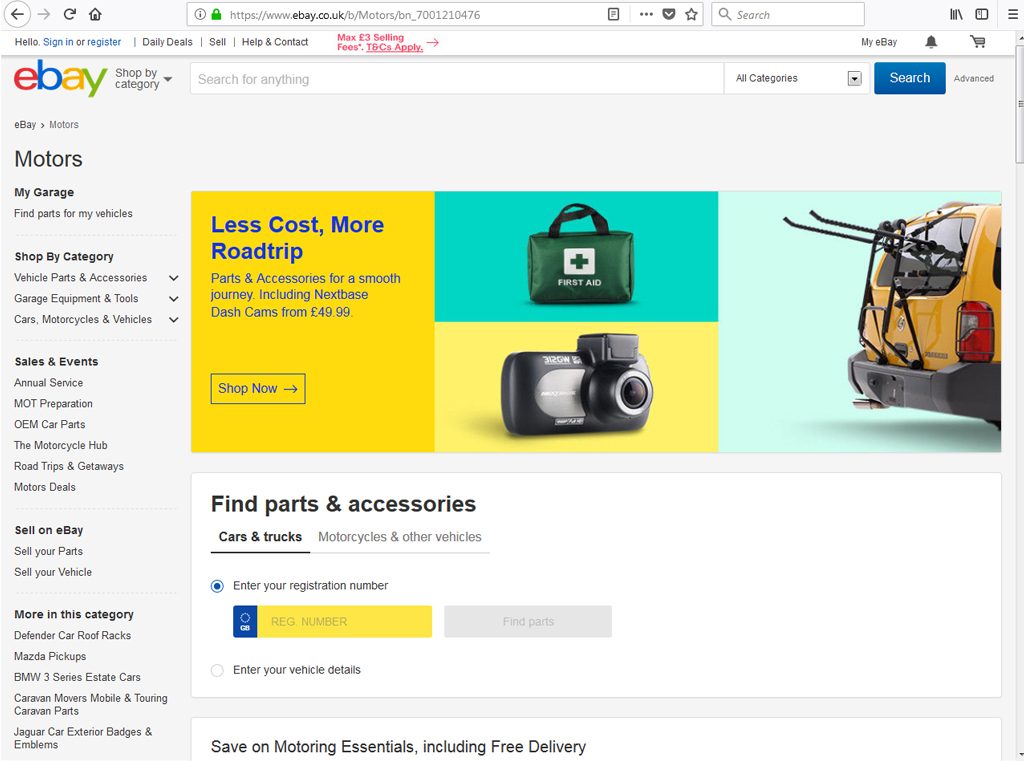Viewport: 1024px width, 761px height.
Task: Click the eBay logo
Action: tap(61, 78)
